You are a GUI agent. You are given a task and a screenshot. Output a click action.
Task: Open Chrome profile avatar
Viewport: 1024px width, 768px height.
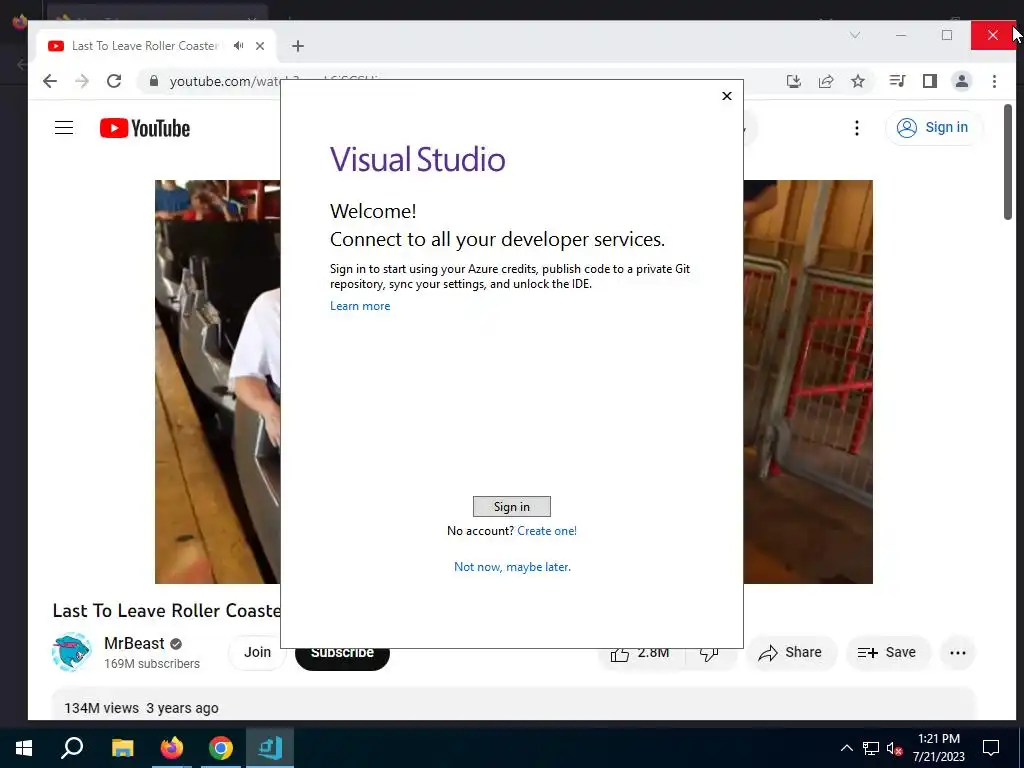point(962,81)
